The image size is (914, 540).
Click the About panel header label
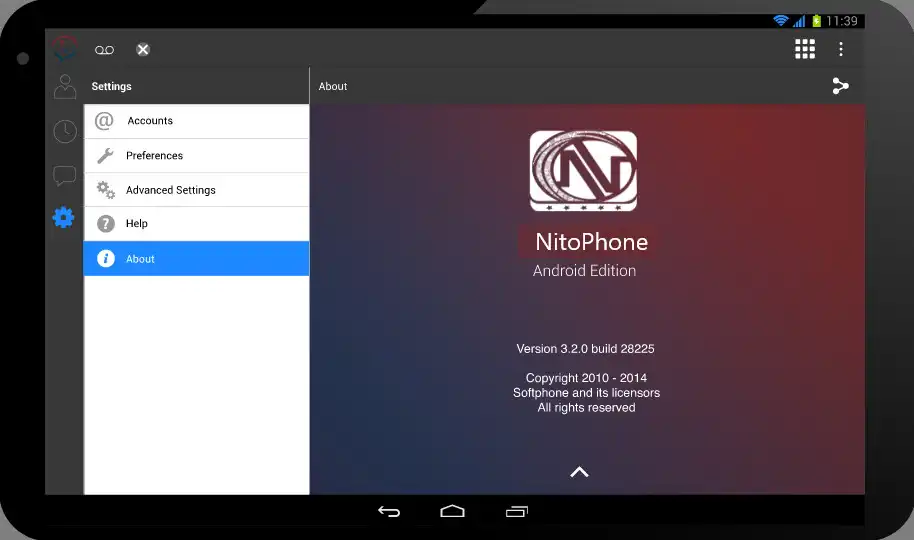coord(333,86)
